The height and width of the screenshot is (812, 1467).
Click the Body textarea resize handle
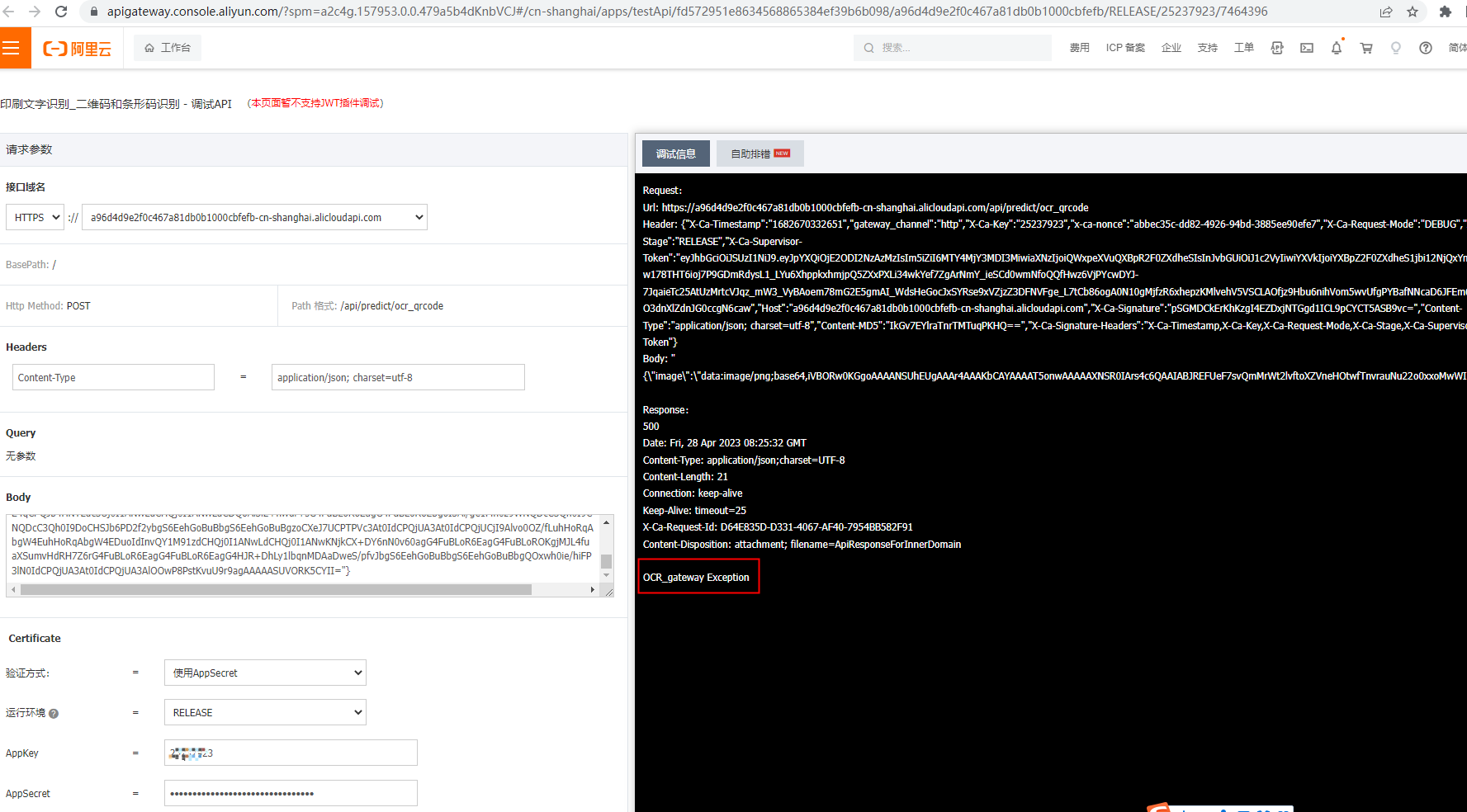tap(608, 591)
